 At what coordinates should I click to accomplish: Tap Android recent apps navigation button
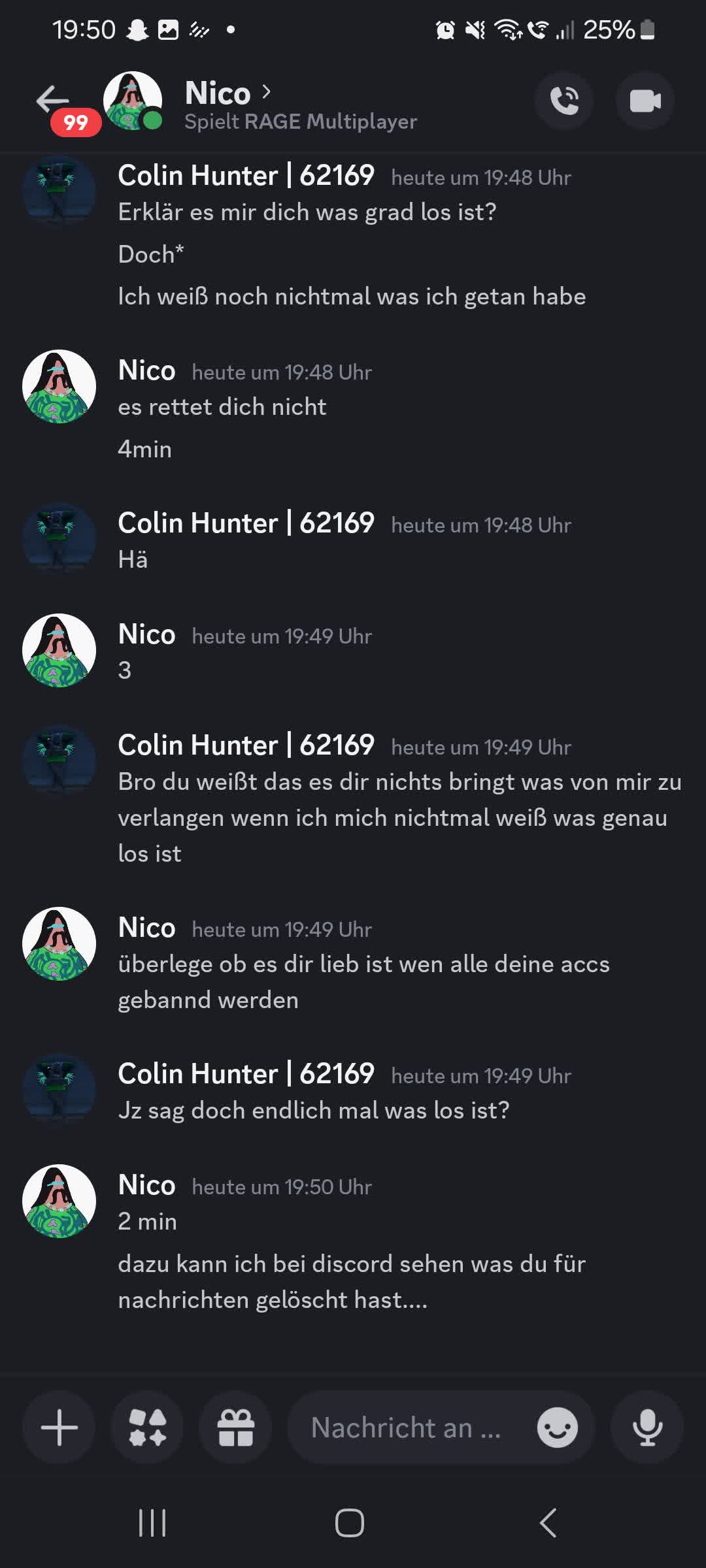click(152, 1523)
